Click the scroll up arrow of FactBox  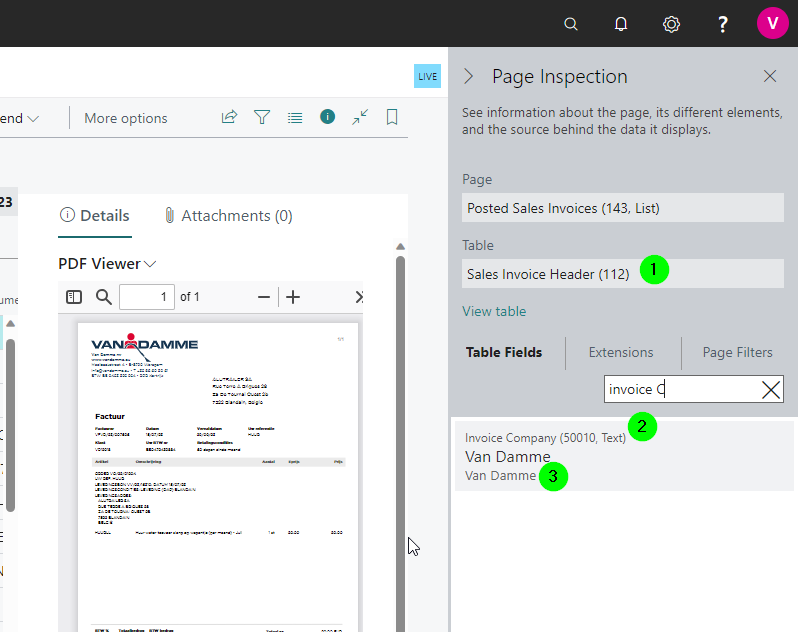[x=401, y=247]
